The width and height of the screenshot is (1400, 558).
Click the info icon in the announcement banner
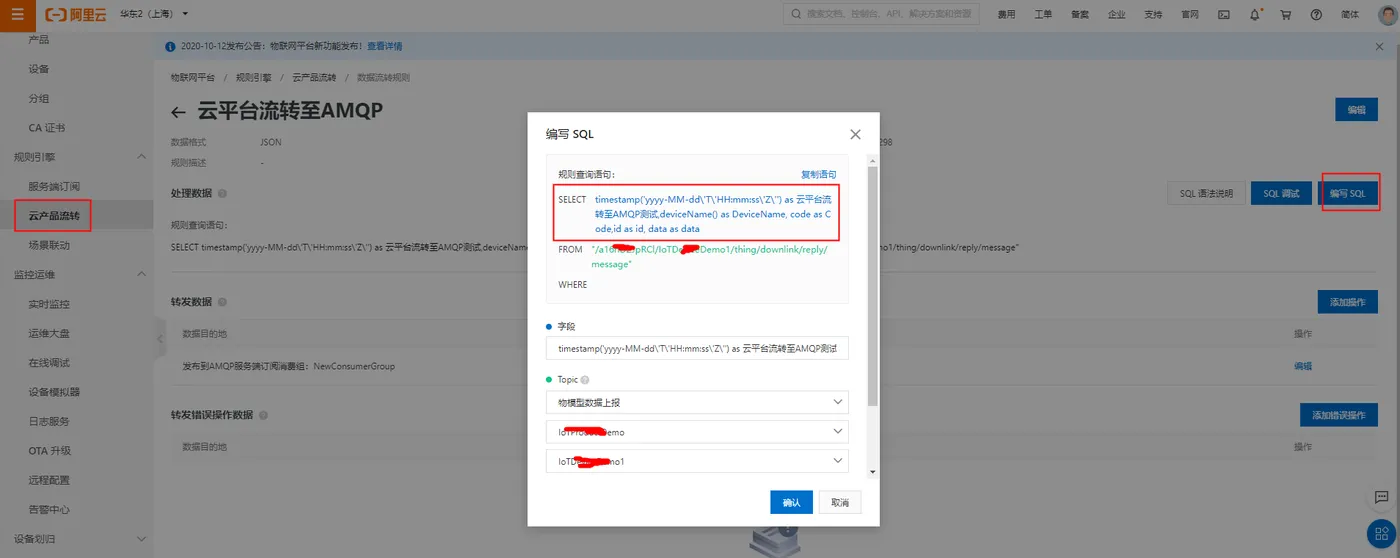tap(170, 46)
